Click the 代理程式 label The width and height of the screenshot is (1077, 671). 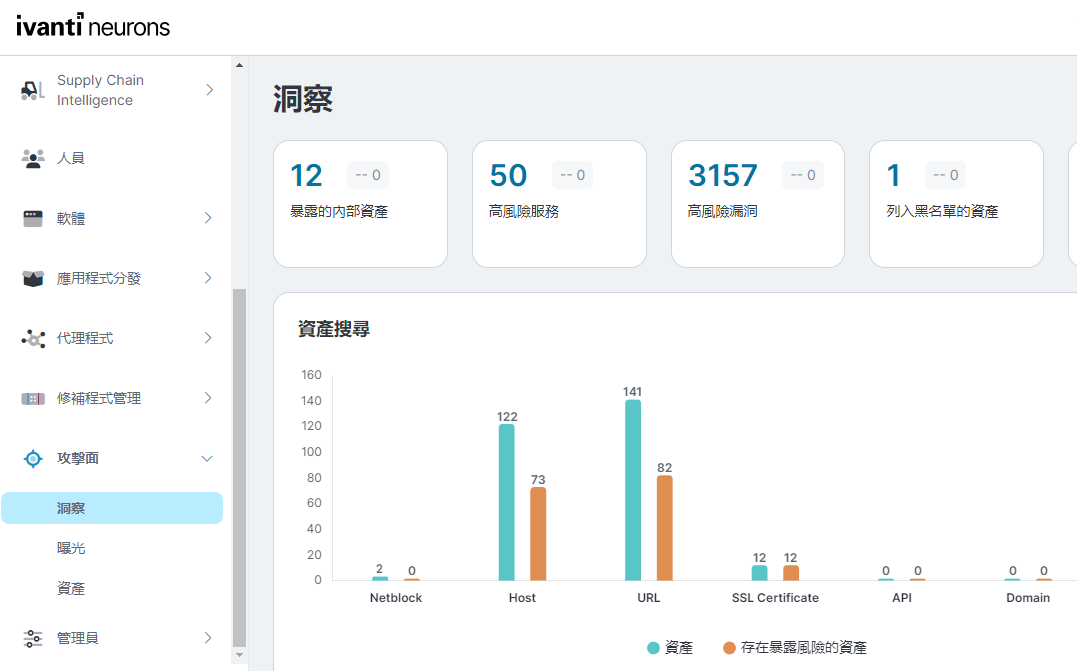point(85,338)
